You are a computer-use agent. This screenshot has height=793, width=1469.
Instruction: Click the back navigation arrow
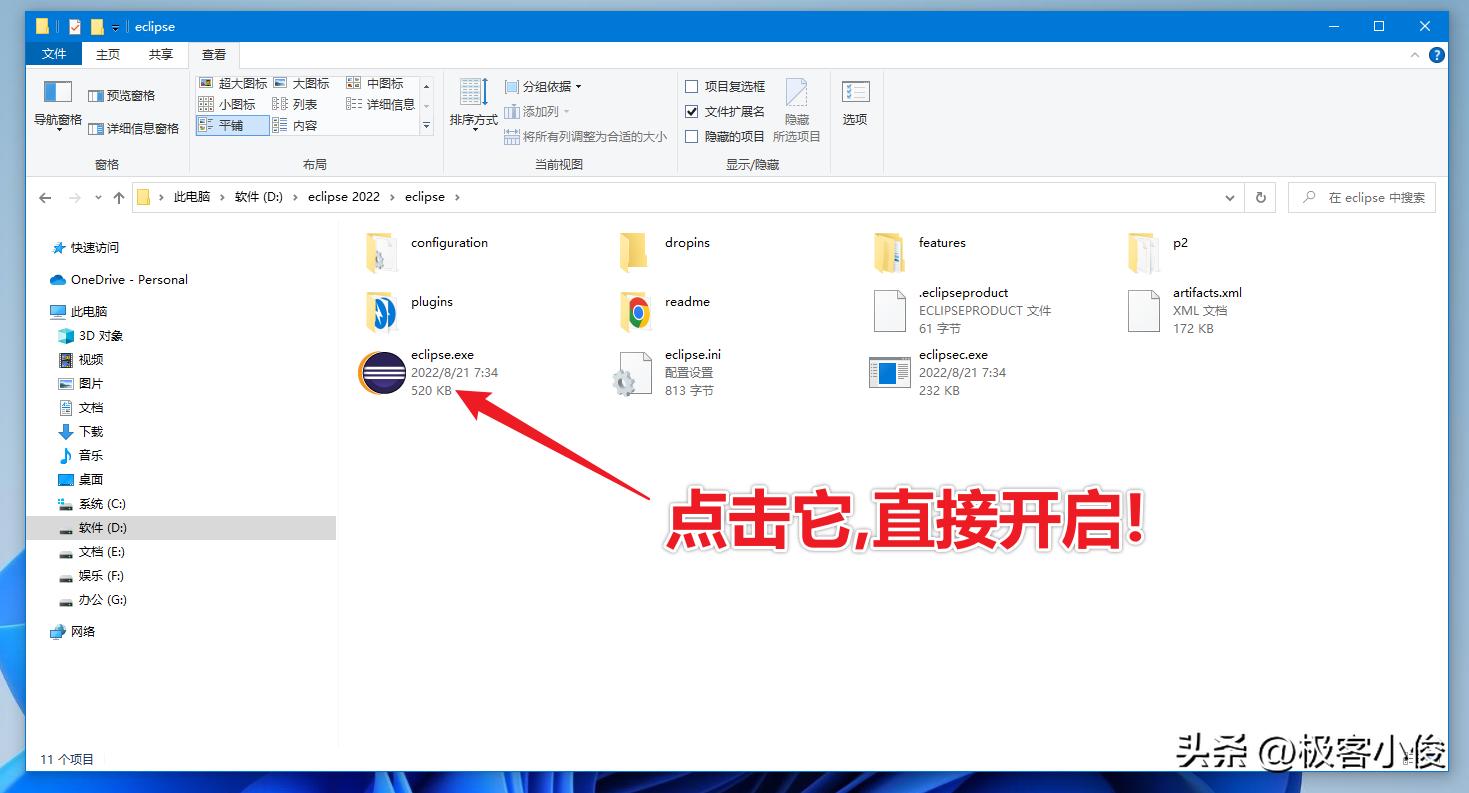point(45,197)
